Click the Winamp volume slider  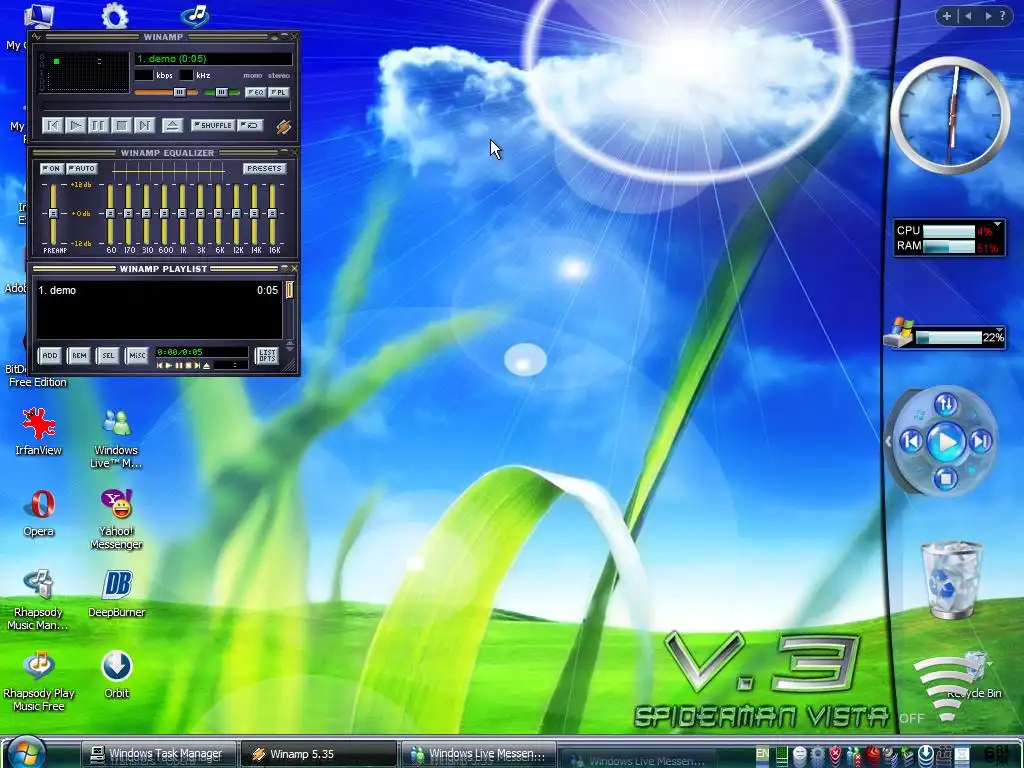coord(166,93)
